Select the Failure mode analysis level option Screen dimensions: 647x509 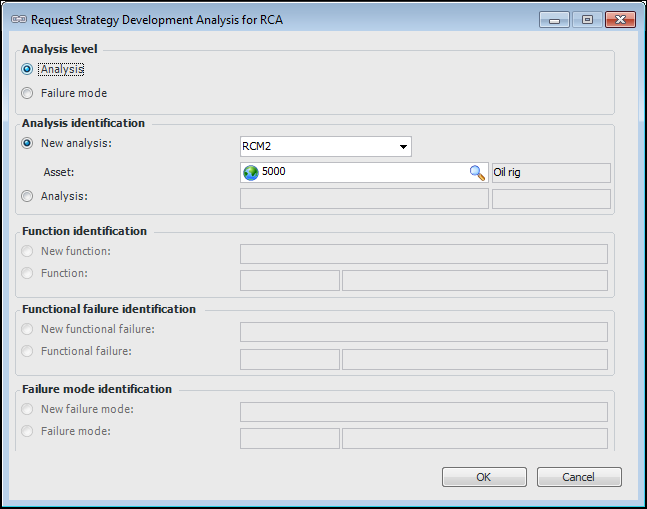pyautogui.click(x=27, y=93)
